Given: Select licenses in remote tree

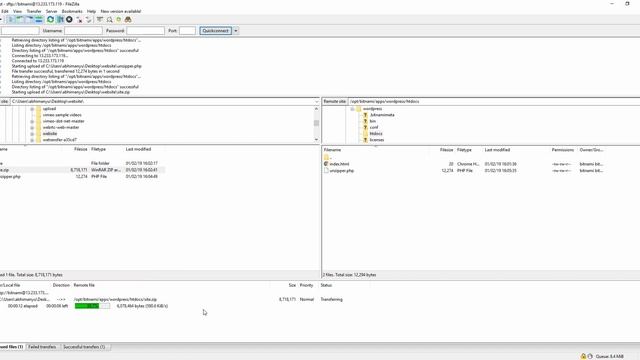Looking at the screenshot, I should click(377, 140).
